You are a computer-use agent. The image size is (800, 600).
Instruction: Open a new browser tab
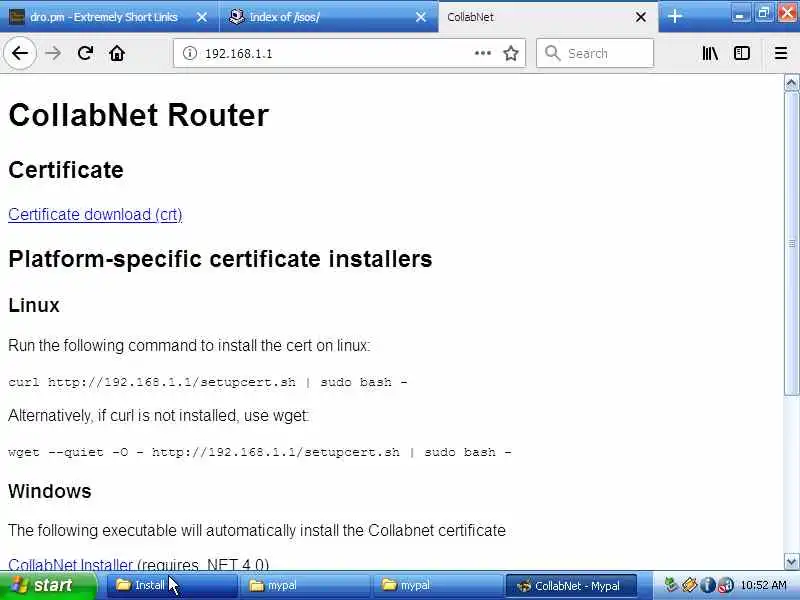(x=674, y=16)
